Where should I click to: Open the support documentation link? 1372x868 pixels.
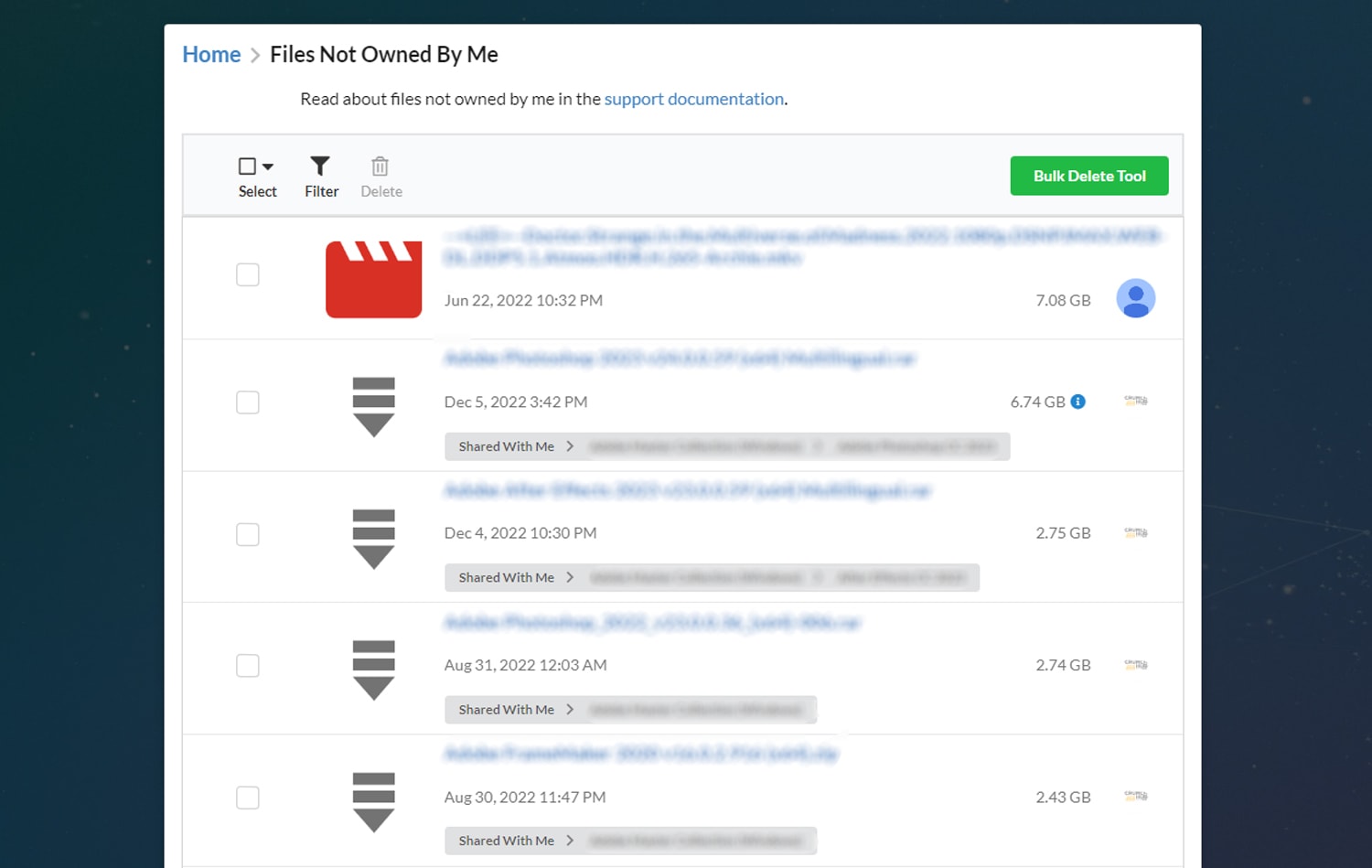[x=693, y=99]
